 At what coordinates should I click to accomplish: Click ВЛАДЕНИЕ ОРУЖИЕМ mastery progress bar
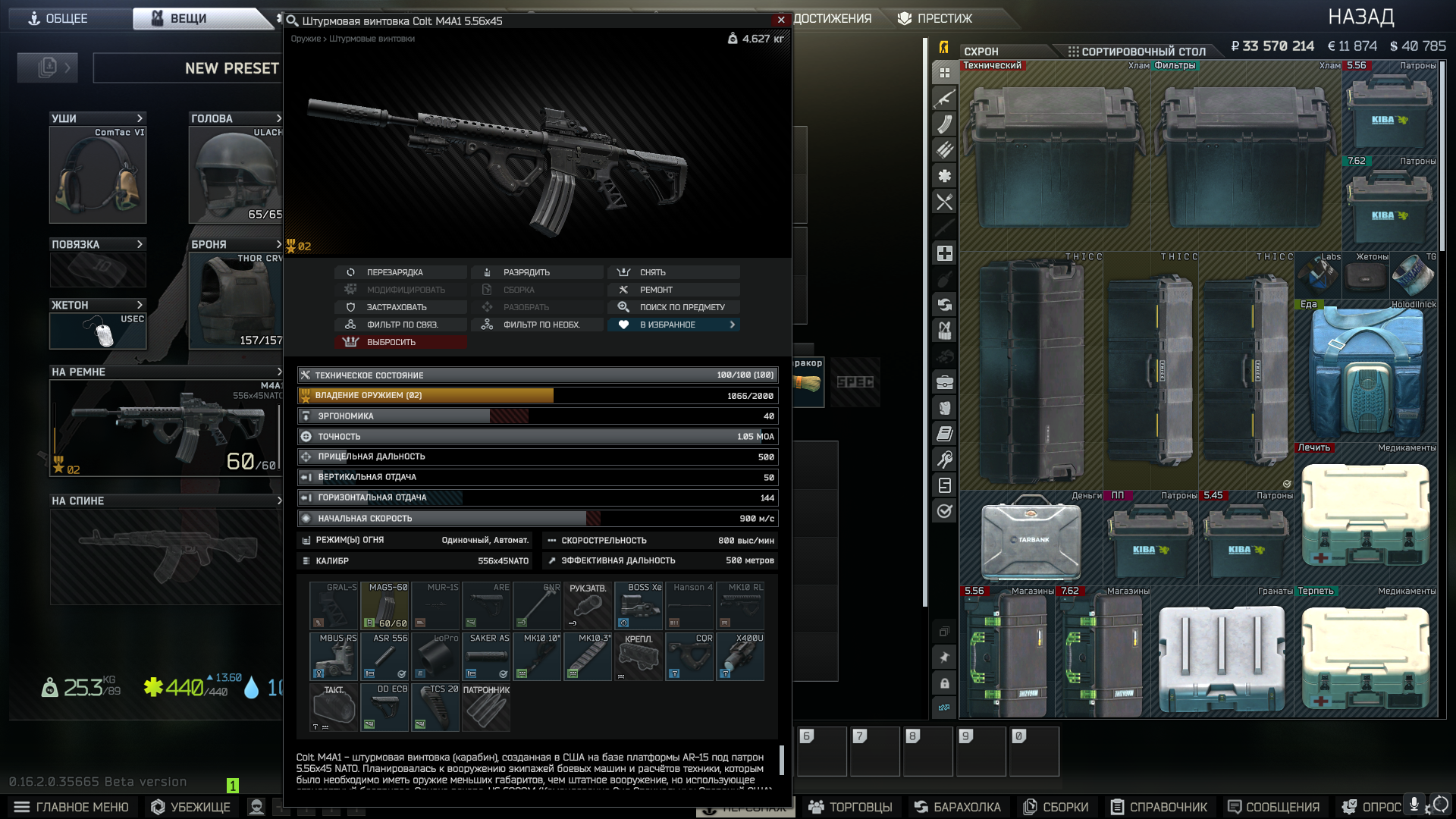click(x=538, y=395)
